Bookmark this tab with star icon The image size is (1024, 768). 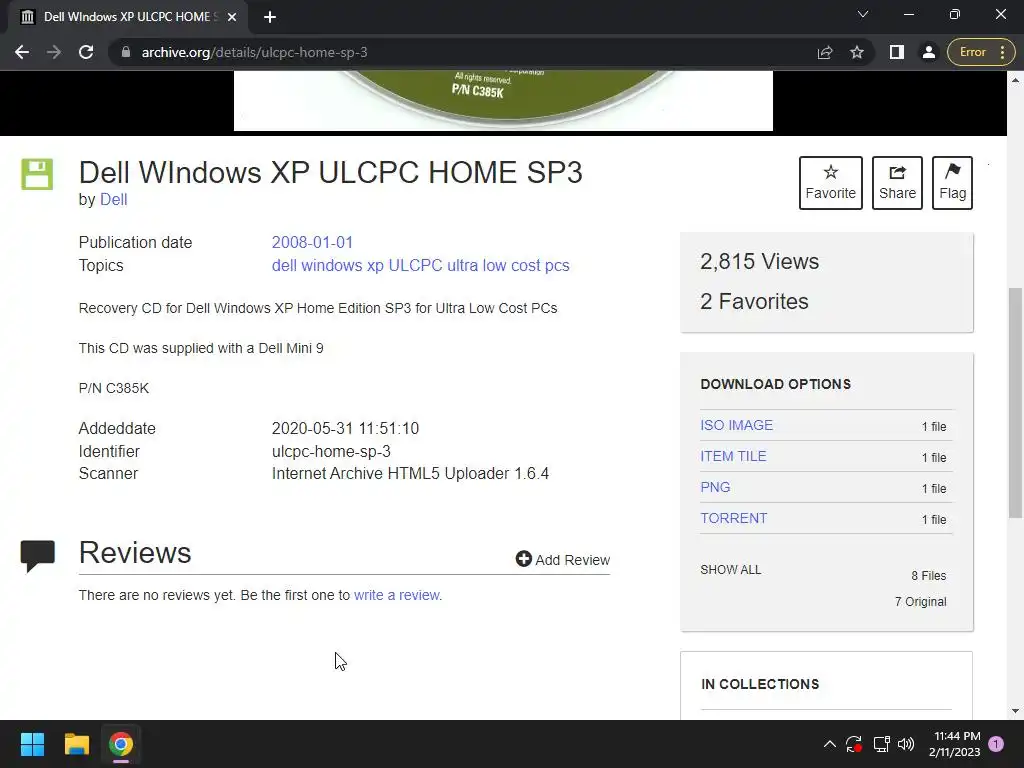(x=857, y=52)
